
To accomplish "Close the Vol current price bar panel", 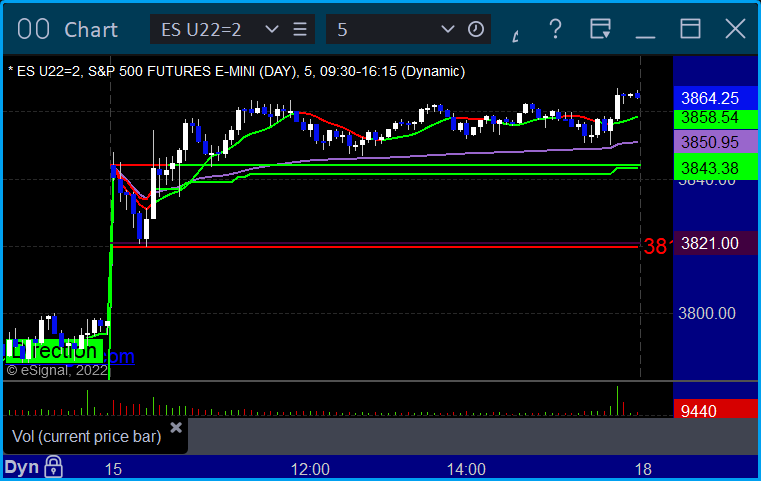I will pos(176,428).
